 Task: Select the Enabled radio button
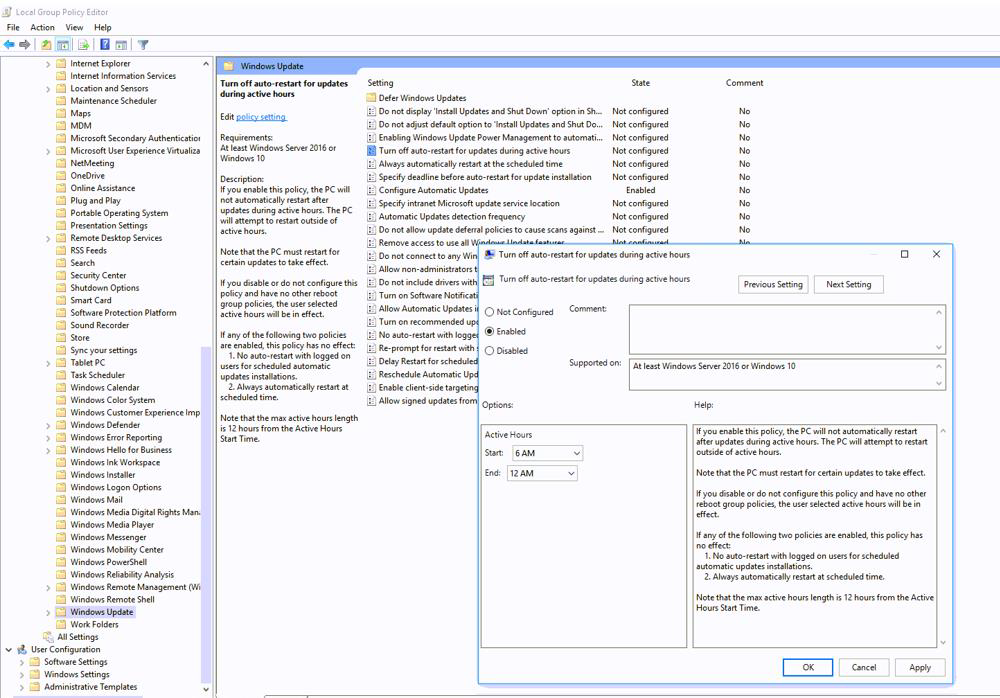[489, 331]
